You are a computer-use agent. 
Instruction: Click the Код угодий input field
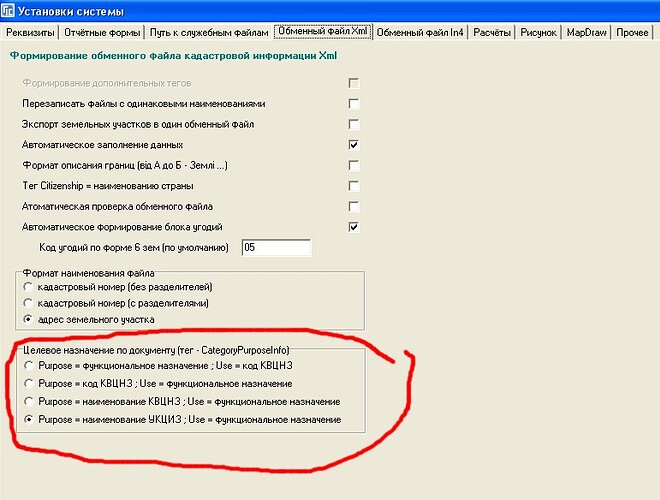pyautogui.click(x=277, y=247)
